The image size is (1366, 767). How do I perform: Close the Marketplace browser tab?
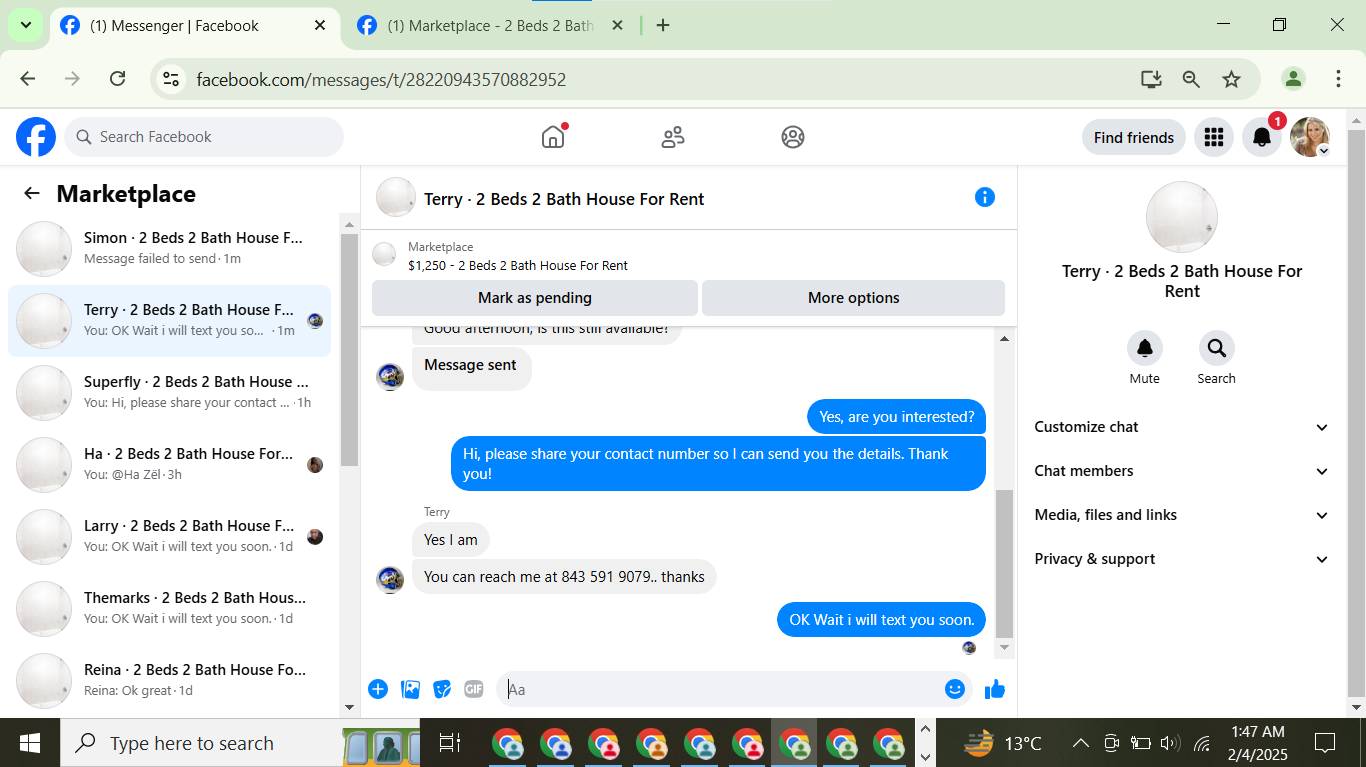click(617, 26)
